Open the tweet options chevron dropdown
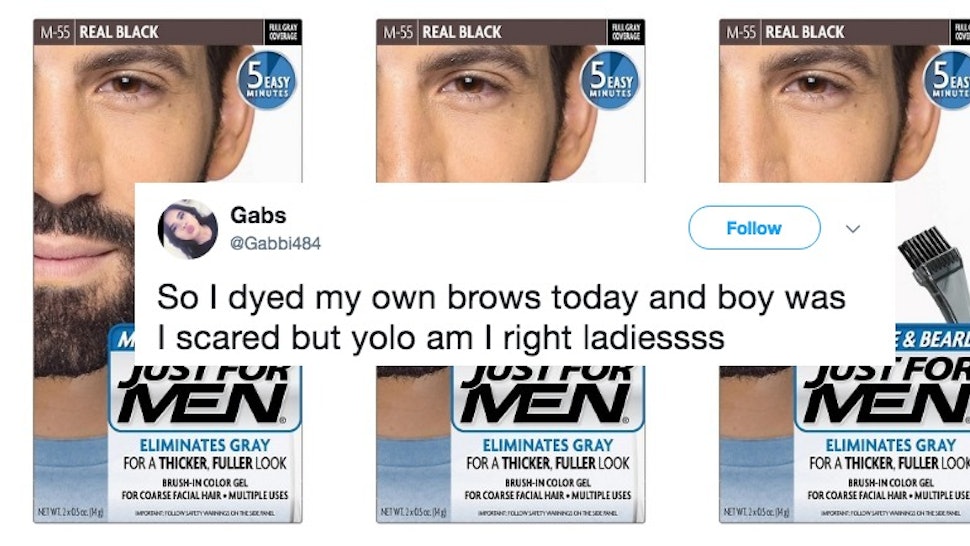970x546 pixels. point(853,229)
